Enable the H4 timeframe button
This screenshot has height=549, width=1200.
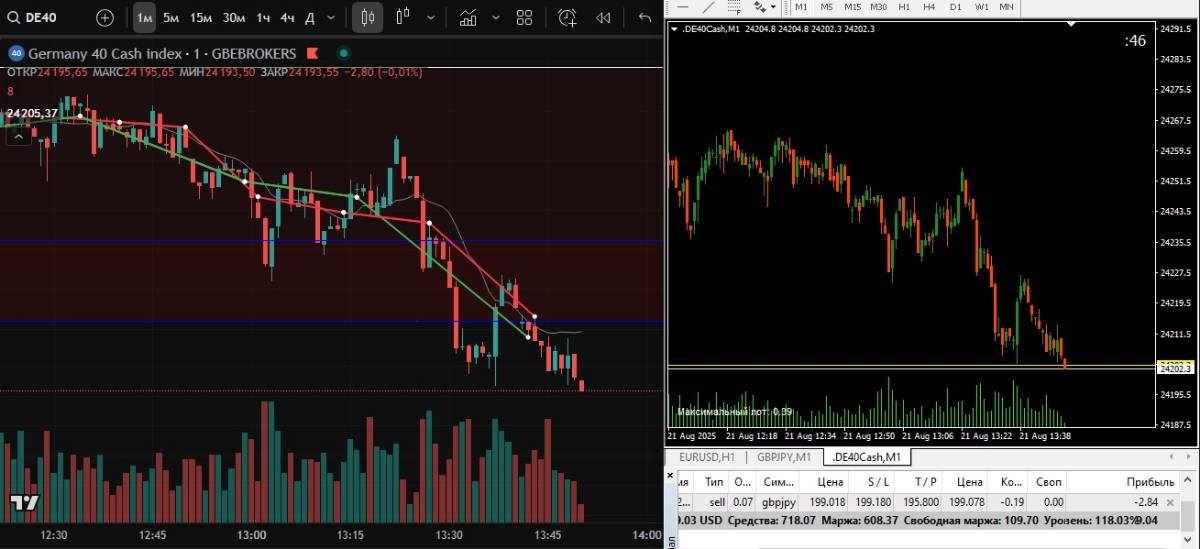click(x=929, y=7)
